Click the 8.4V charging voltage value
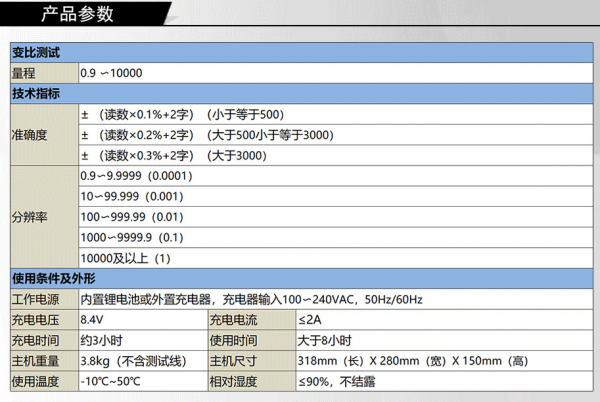Viewport: 600px width, 402px height. click(x=92, y=320)
